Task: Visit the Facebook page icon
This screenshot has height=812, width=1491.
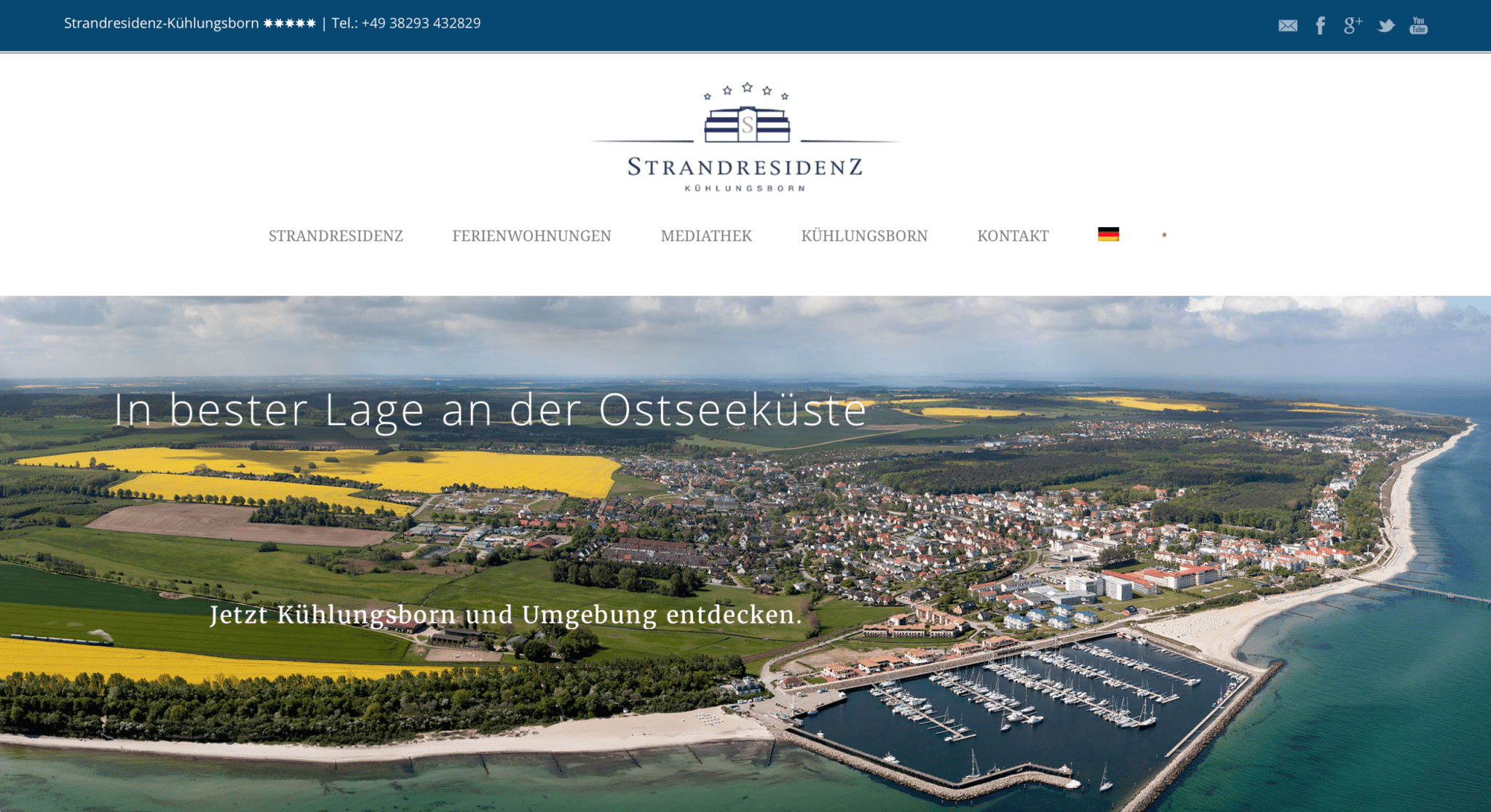Action: (x=1320, y=26)
